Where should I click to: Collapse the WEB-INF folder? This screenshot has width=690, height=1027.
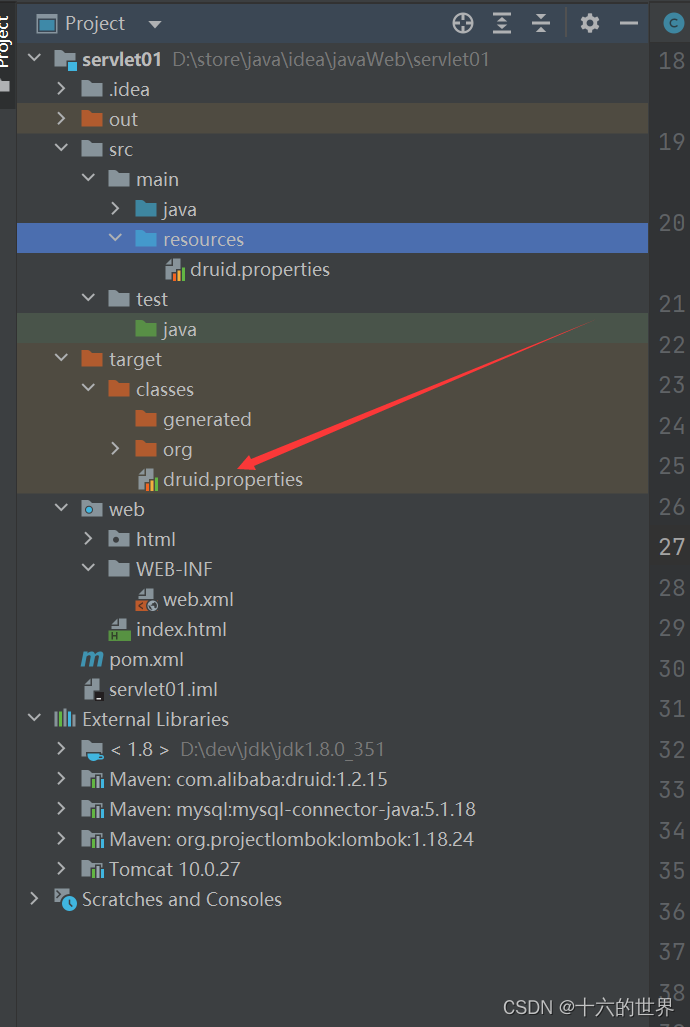click(x=88, y=569)
